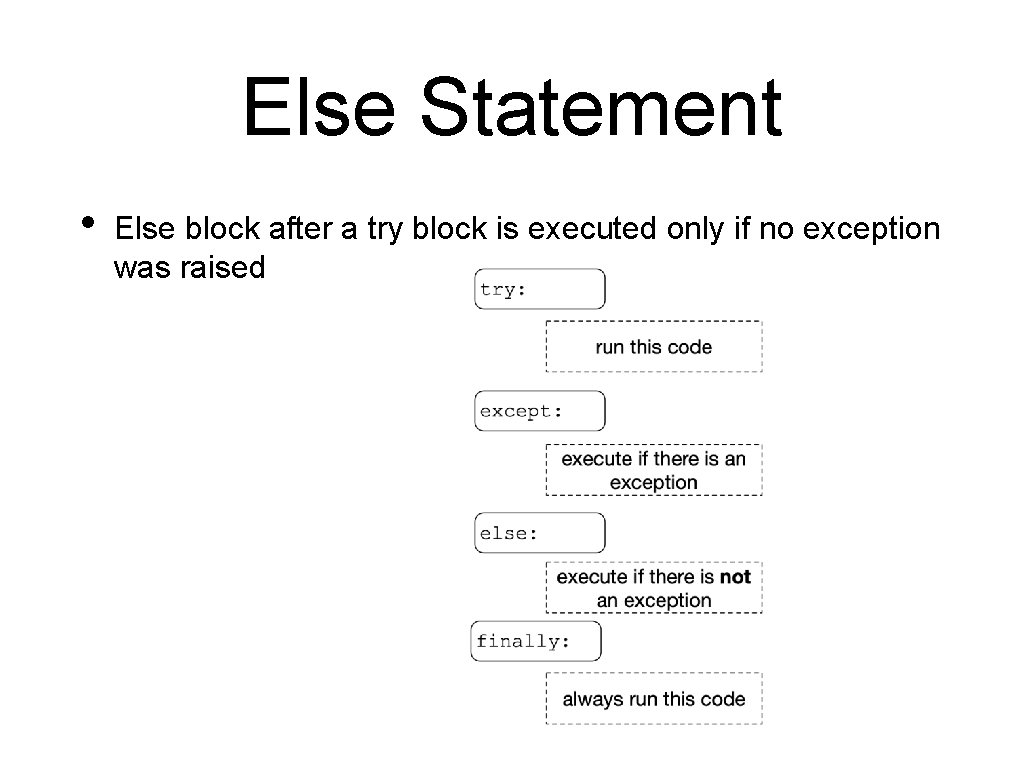Screen dimensions: 1024x768
Task: Click the words 'was raised' in bullet
Action: click(x=189, y=267)
